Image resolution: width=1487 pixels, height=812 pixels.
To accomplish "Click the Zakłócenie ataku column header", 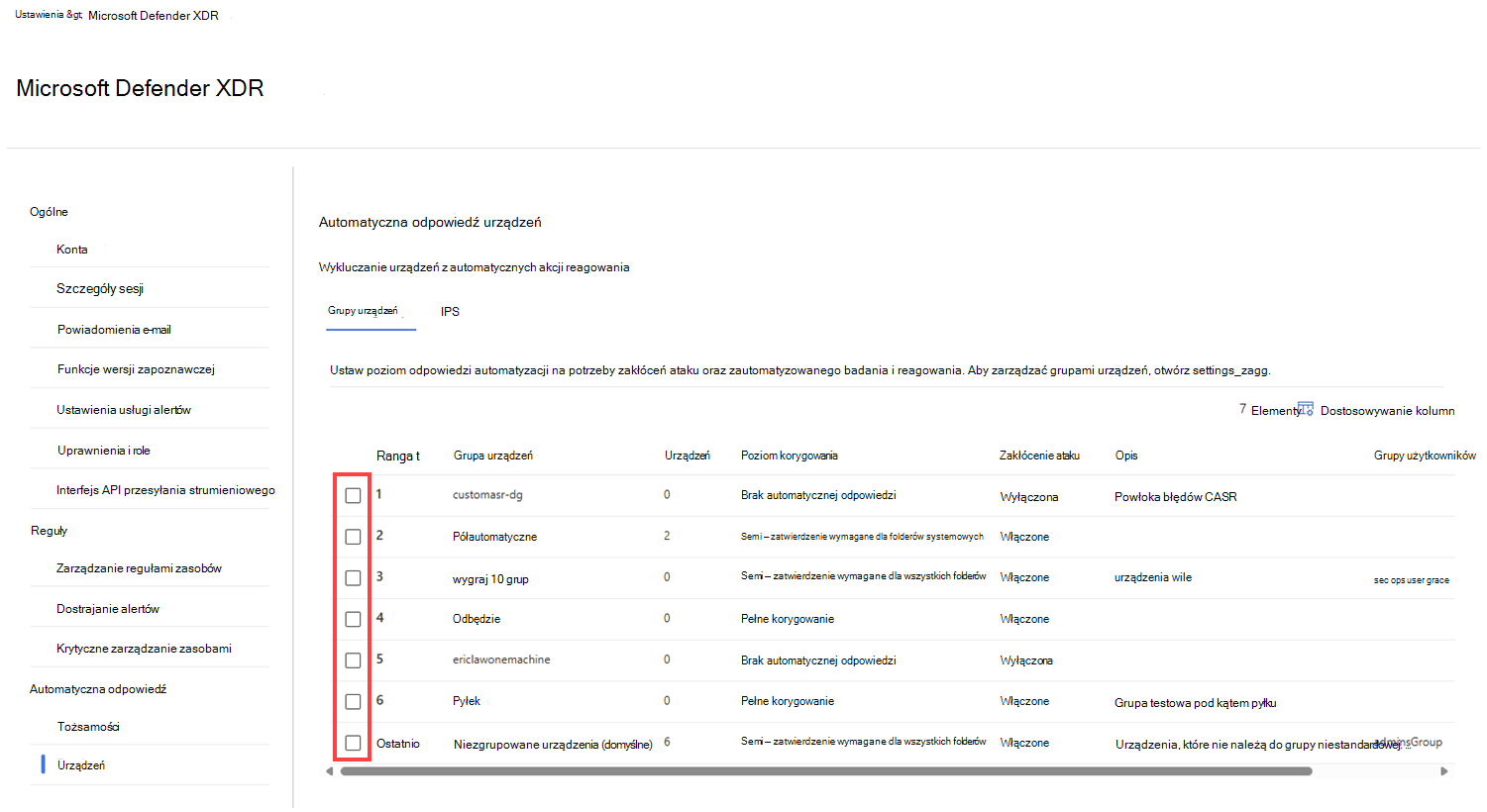I will pyautogui.click(x=1039, y=456).
